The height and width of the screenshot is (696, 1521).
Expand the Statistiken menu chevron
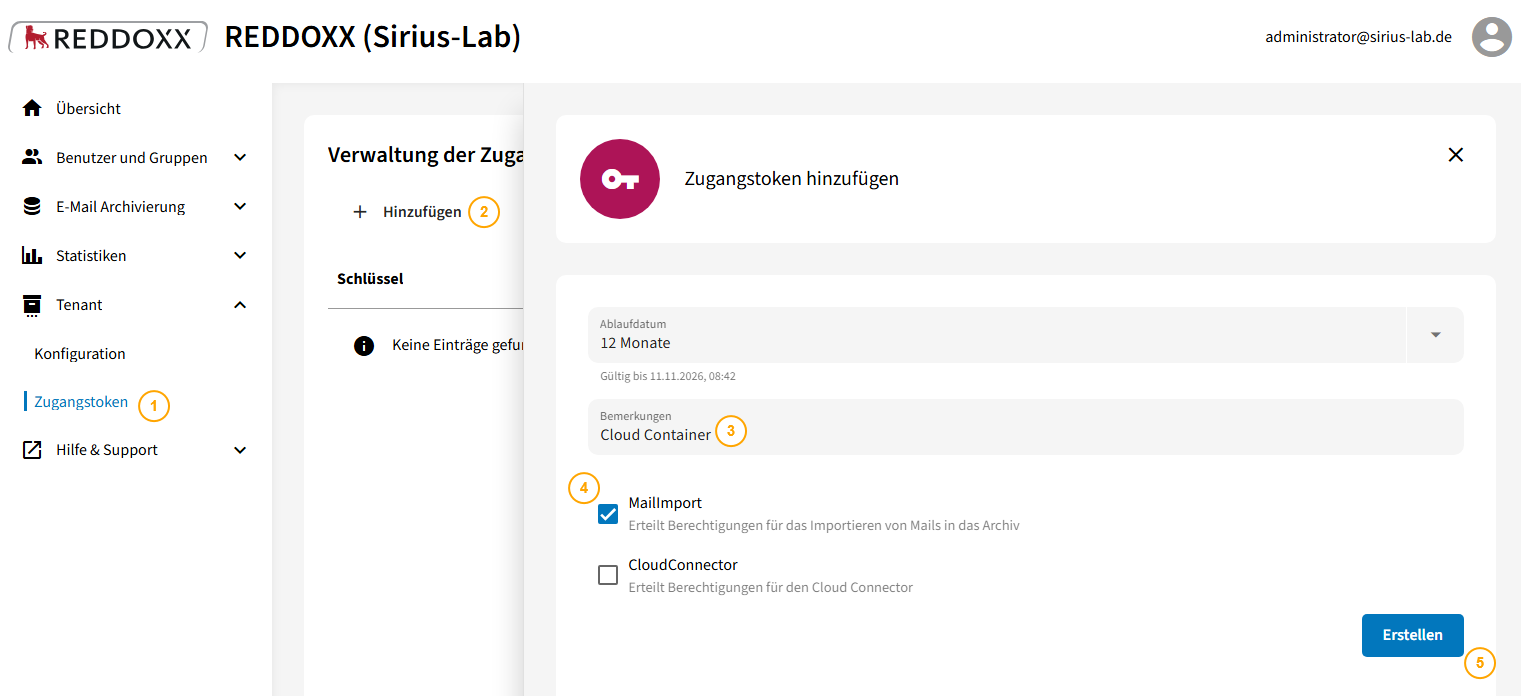tap(240, 255)
